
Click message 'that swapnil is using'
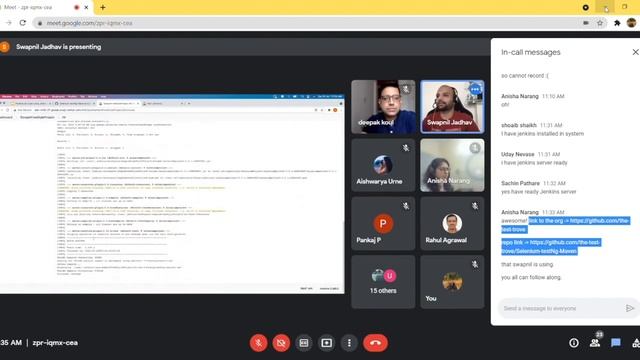(527, 264)
